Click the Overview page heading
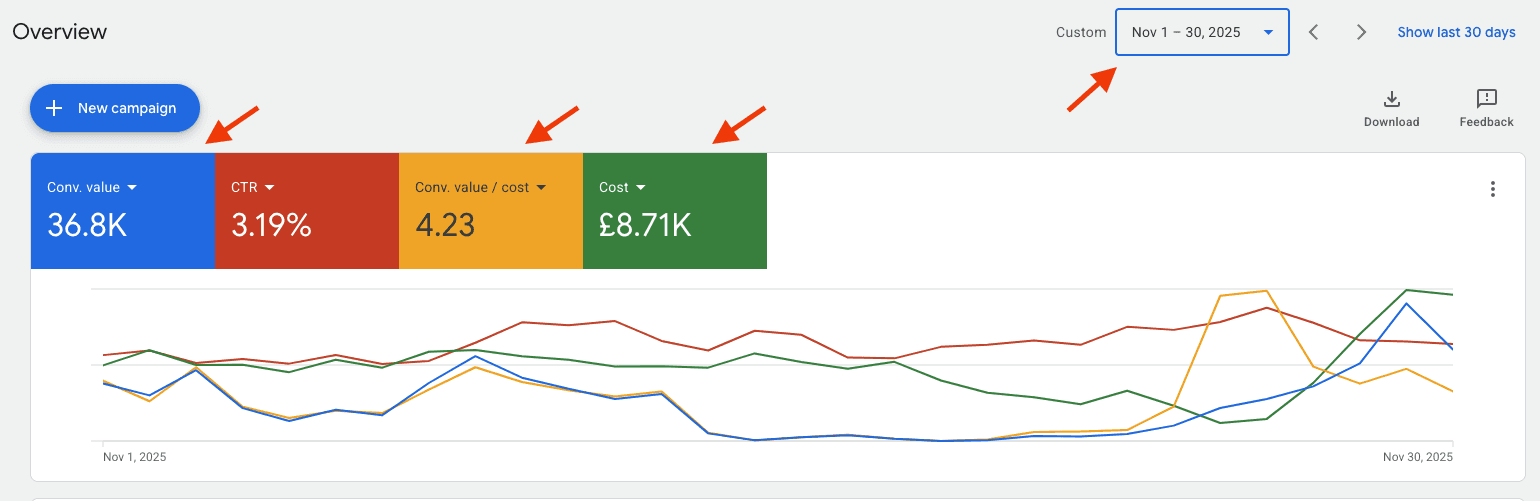 point(60,31)
